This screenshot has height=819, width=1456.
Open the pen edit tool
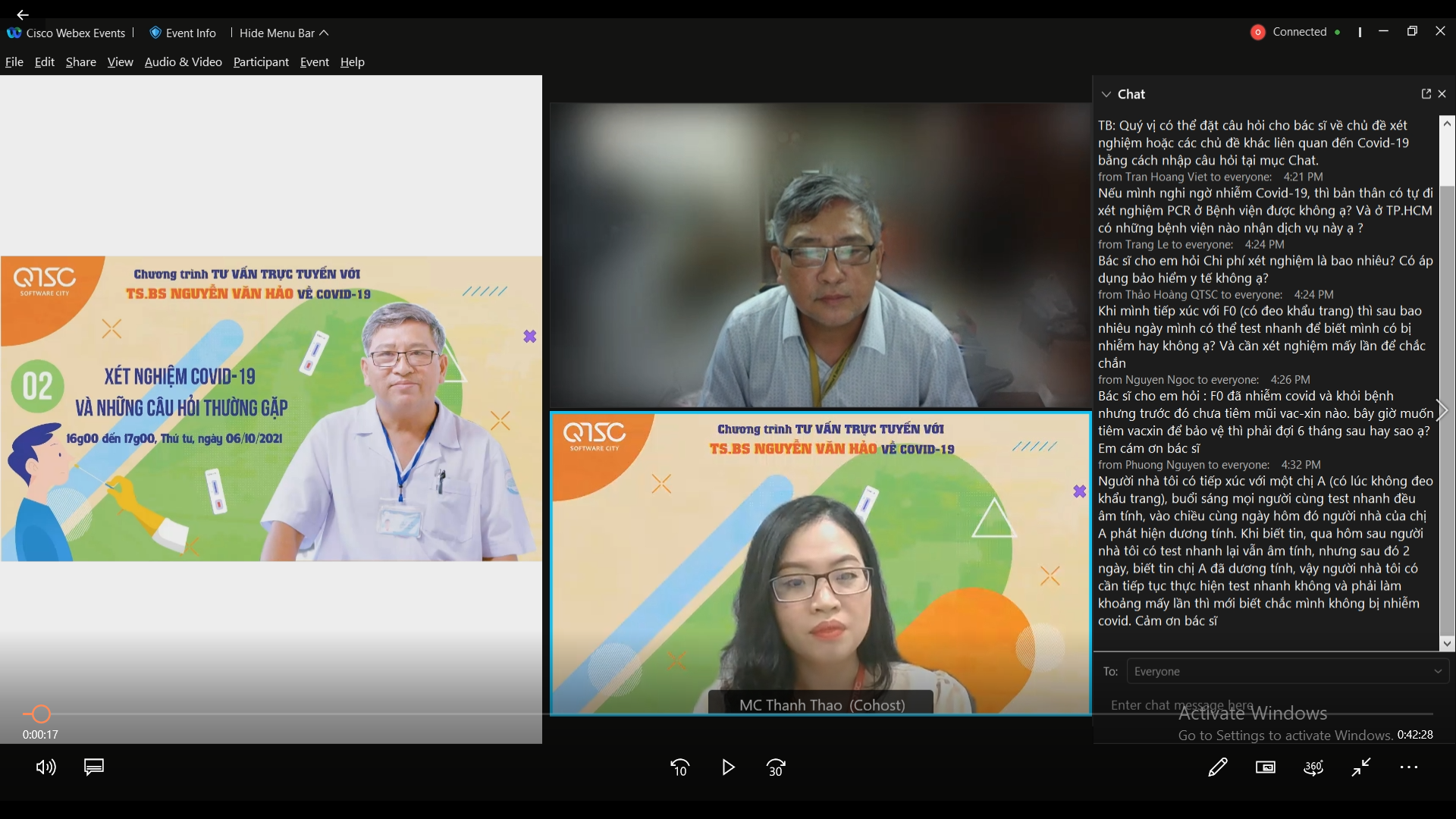click(1218, 767)
